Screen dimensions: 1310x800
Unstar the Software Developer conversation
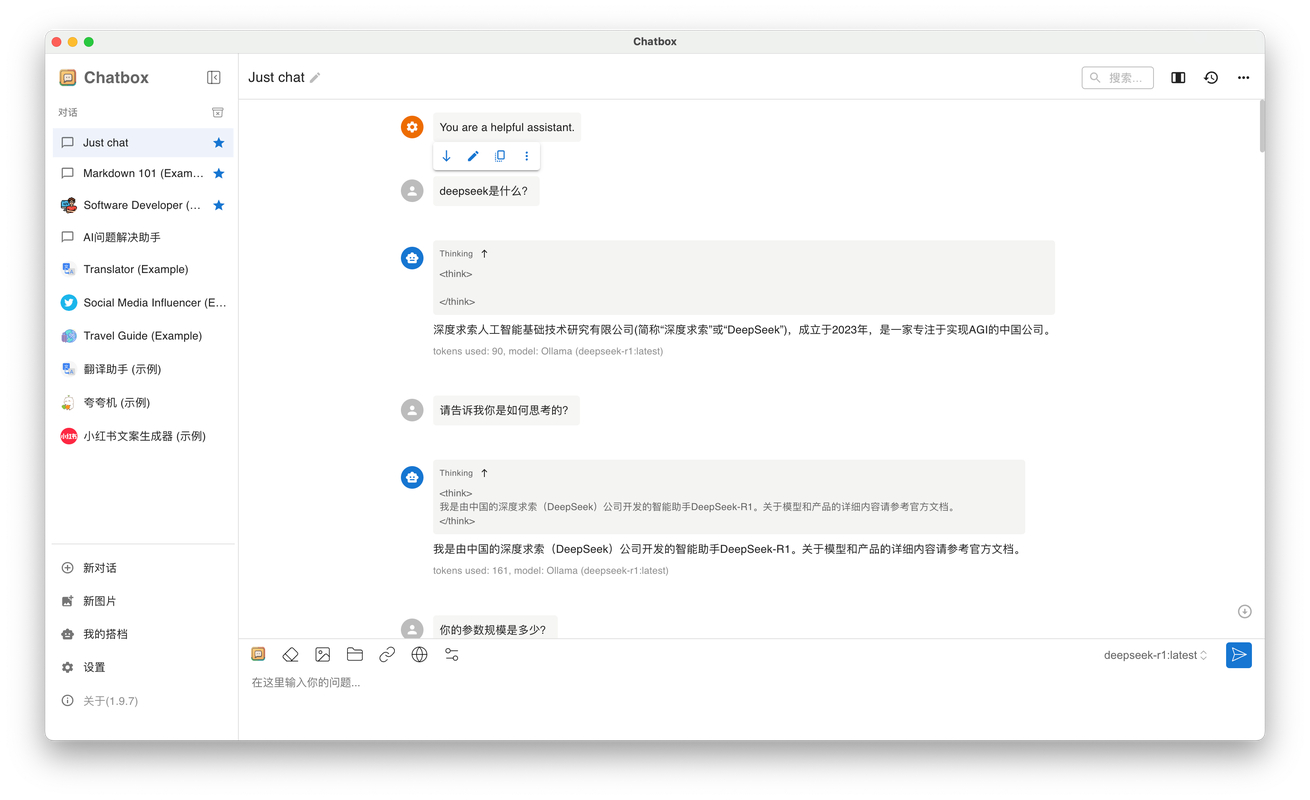click(x=219, y=205)
